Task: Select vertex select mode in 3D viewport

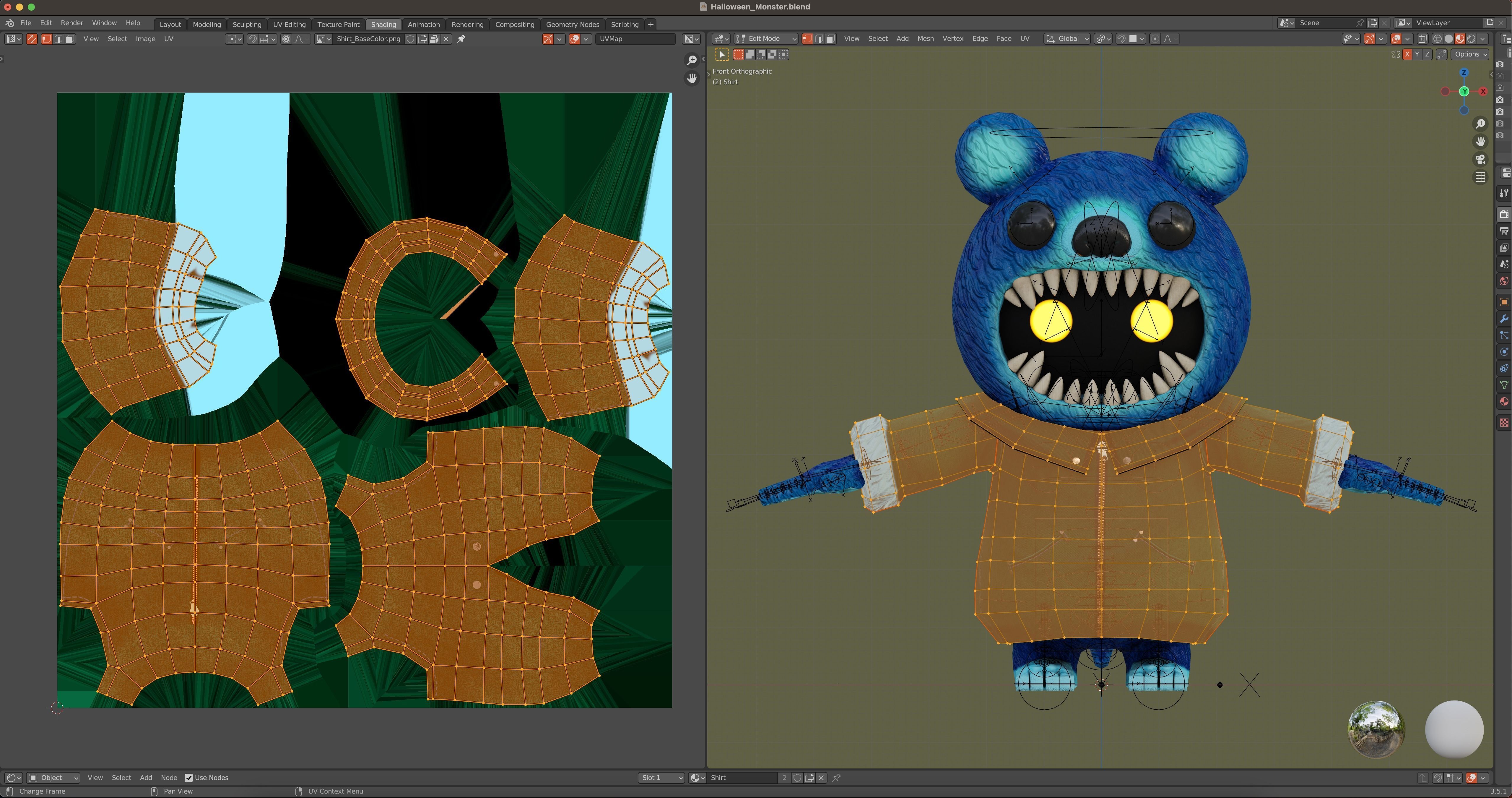Action: 808,39
